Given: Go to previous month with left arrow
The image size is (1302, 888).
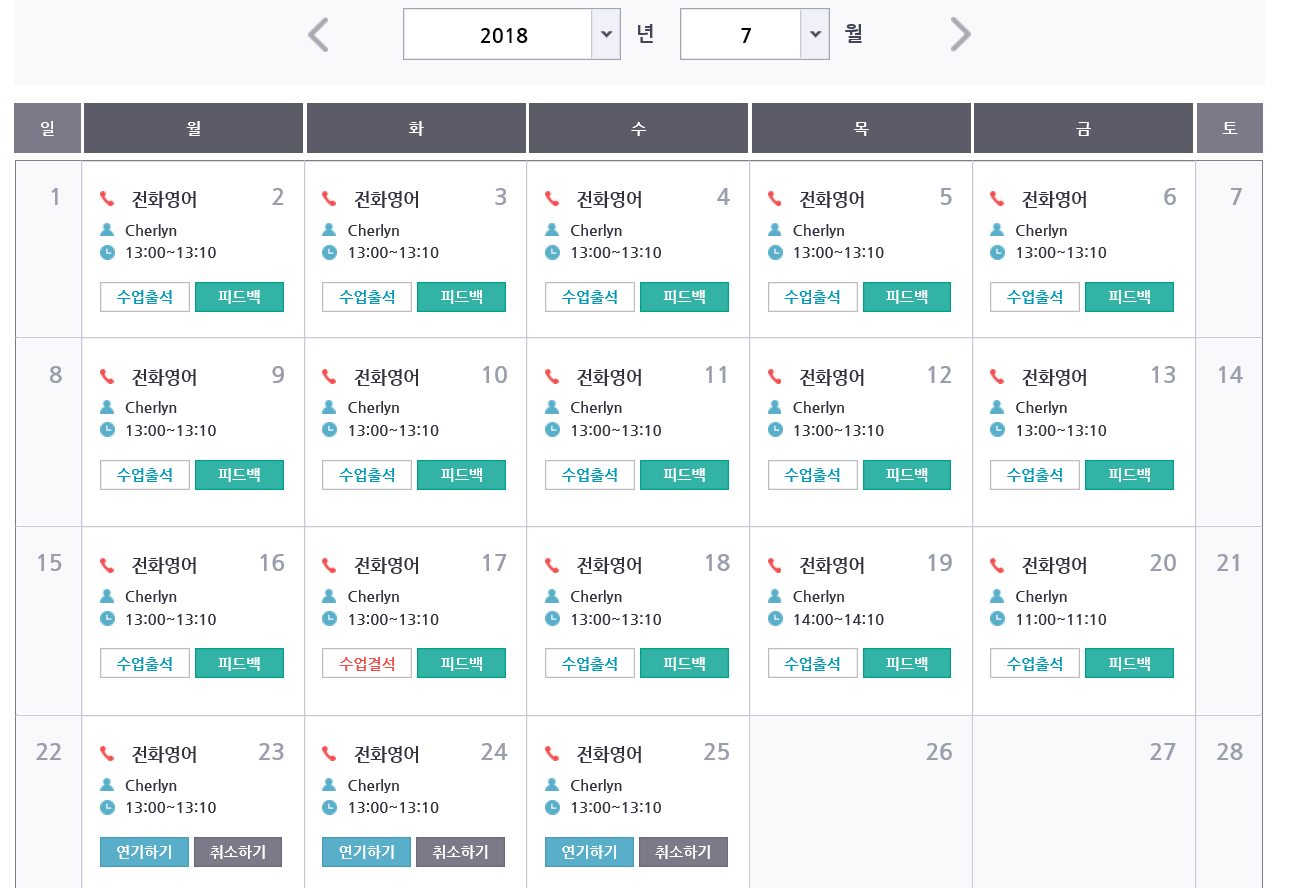Looking at the screenshot, I should [x=318, y=35].
